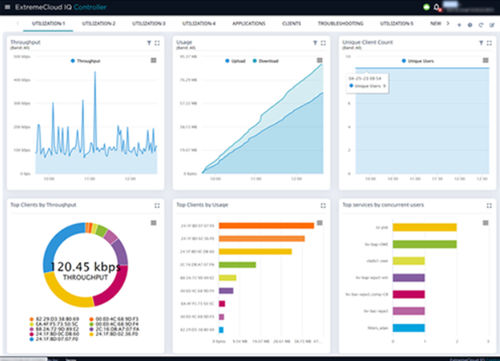Viewport: 500px width, 361px height.
Task: Open the filter on the Throughput widget
Action: pyautogui.click(x=149, y=43)
